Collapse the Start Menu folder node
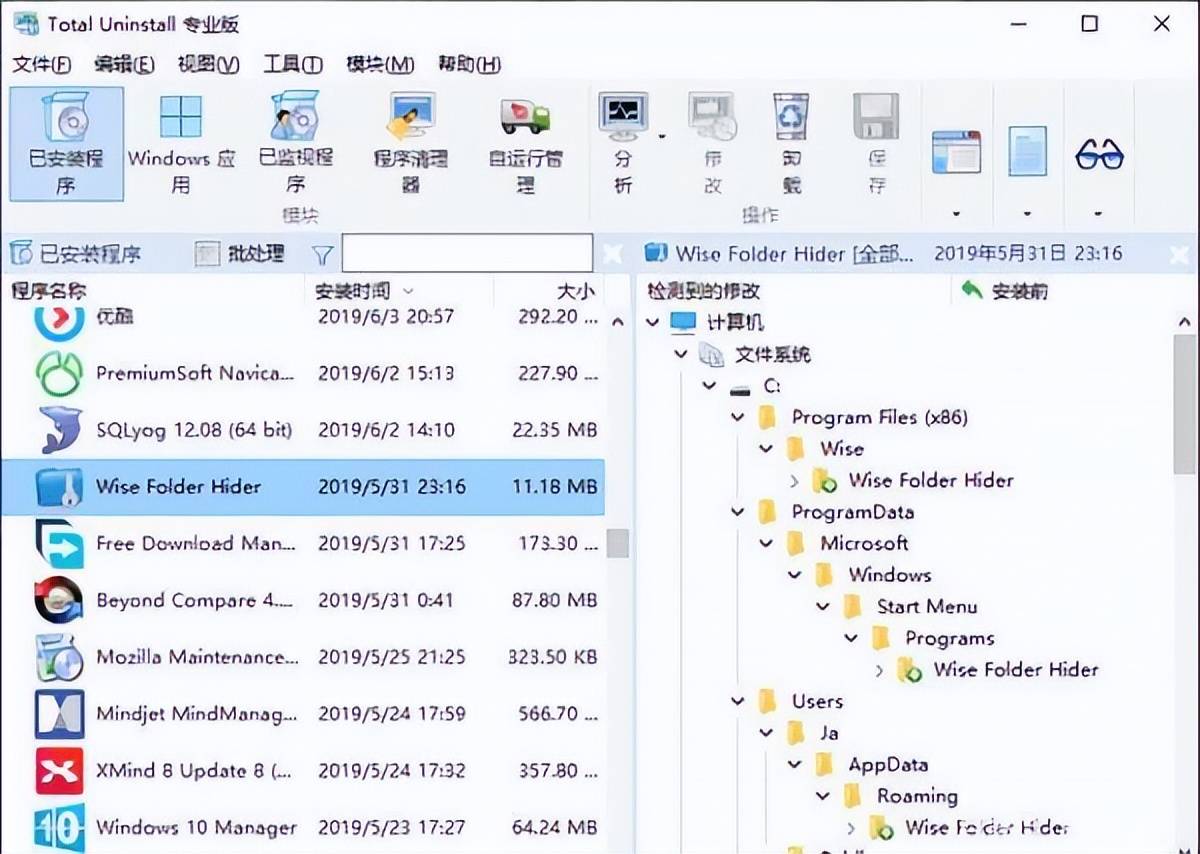Screen dimensions: 1200x854 click(x=823, y=607)
